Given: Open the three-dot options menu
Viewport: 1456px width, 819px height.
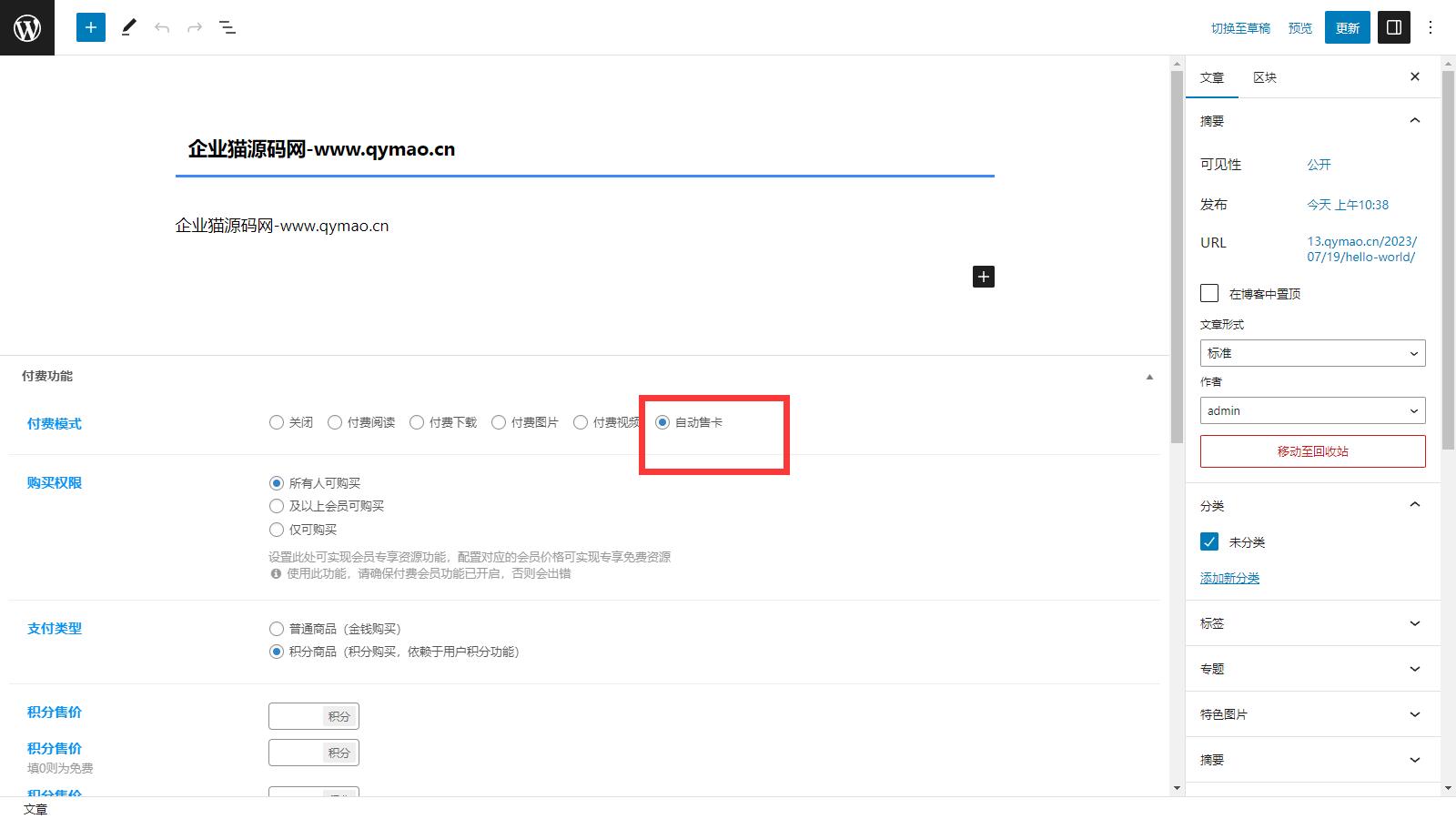Looking at the screenshot, I should point(1431,27).
